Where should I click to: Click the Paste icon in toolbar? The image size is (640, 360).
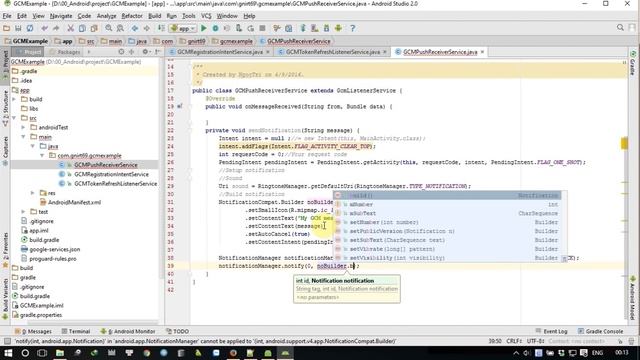[94, 28]
